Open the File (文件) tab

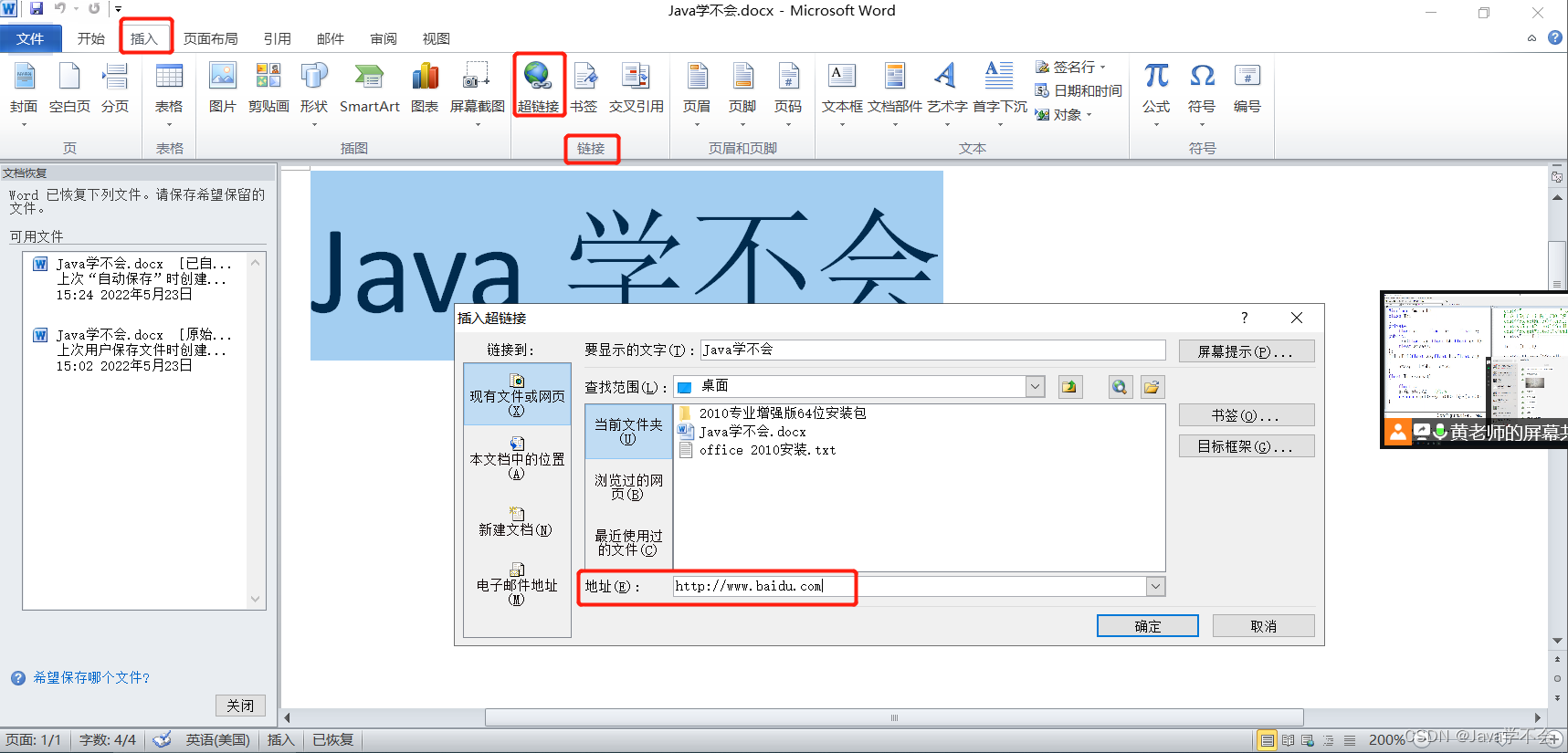click(30, 38)
